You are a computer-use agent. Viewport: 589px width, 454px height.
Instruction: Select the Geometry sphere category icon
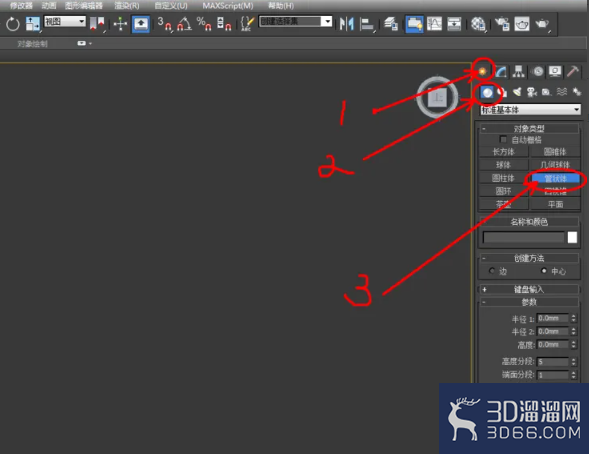coord(487,92)
